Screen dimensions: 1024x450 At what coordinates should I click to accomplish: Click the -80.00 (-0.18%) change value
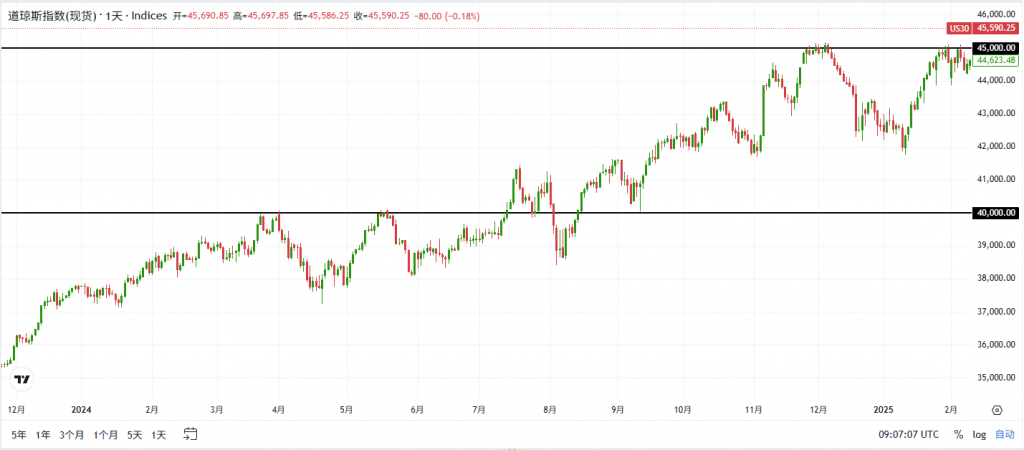point(449,16)
